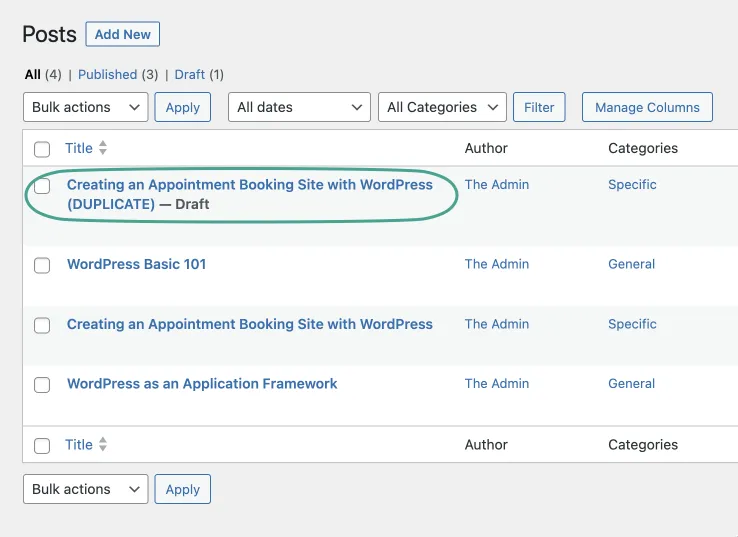The height and width of the screenshot is (537, 738).
Task: Show only Draft posts
Action: click(x=190, y=74)
